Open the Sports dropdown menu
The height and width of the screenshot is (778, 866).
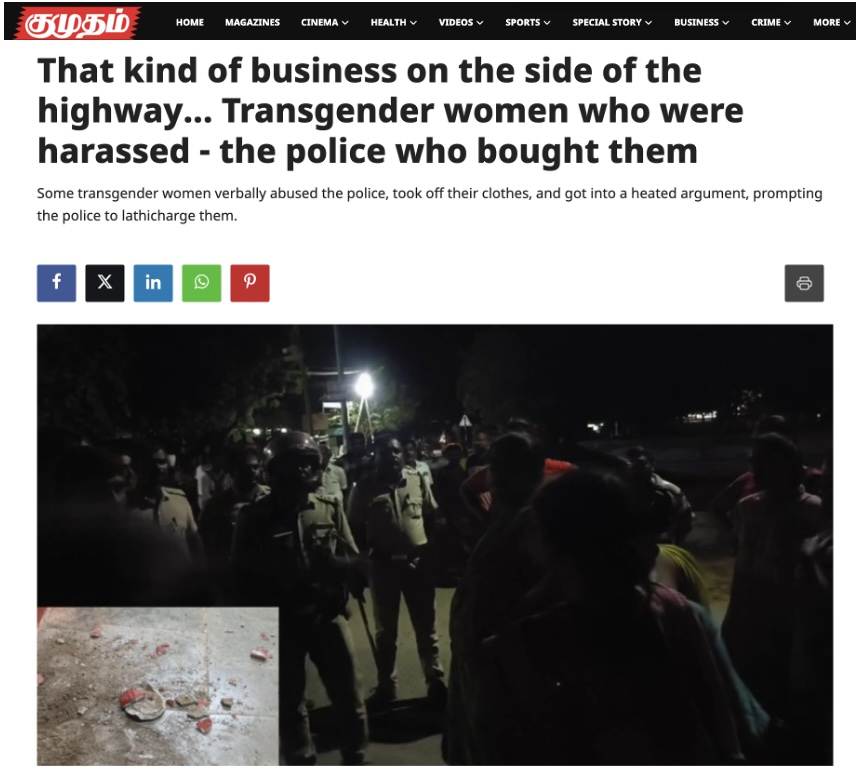[528, 23]
